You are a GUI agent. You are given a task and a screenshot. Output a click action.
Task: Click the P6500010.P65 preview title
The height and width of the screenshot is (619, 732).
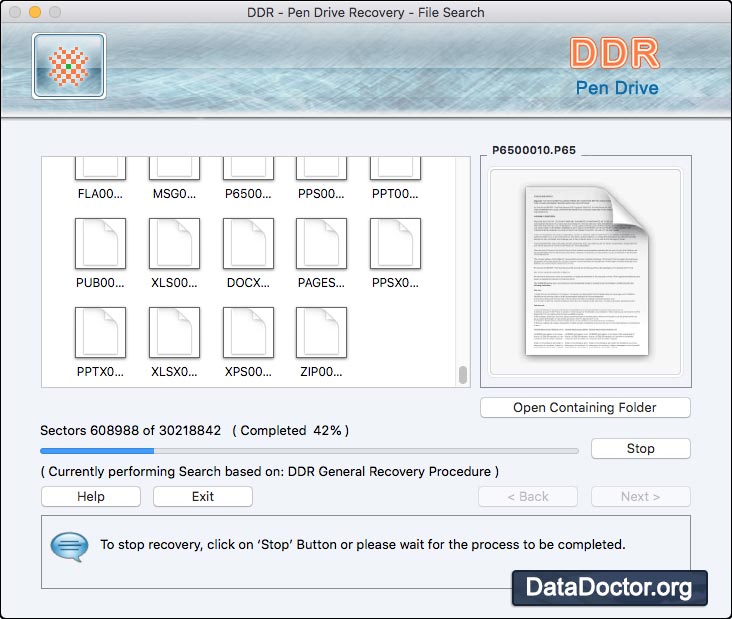click(534, 150)
